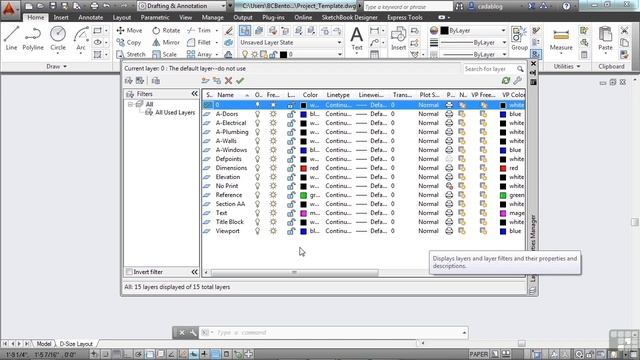The image size is (640, 360).
Task: Open the Home ribbon tab
Action: click(x=36, y=17)
